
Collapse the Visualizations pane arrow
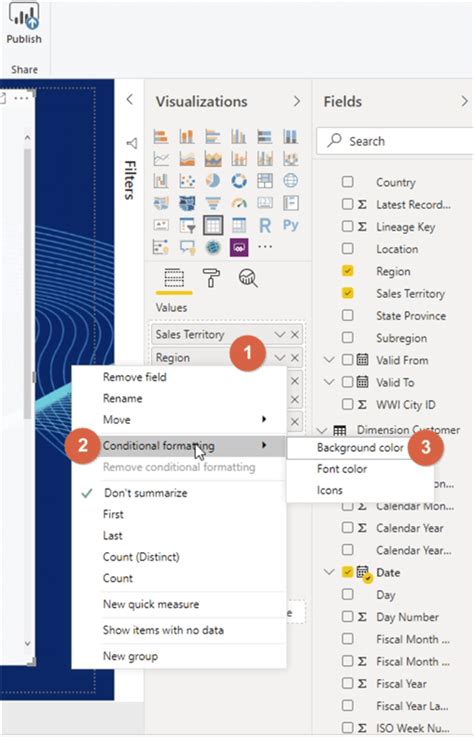pyautogui.click(x=296, y=101)
